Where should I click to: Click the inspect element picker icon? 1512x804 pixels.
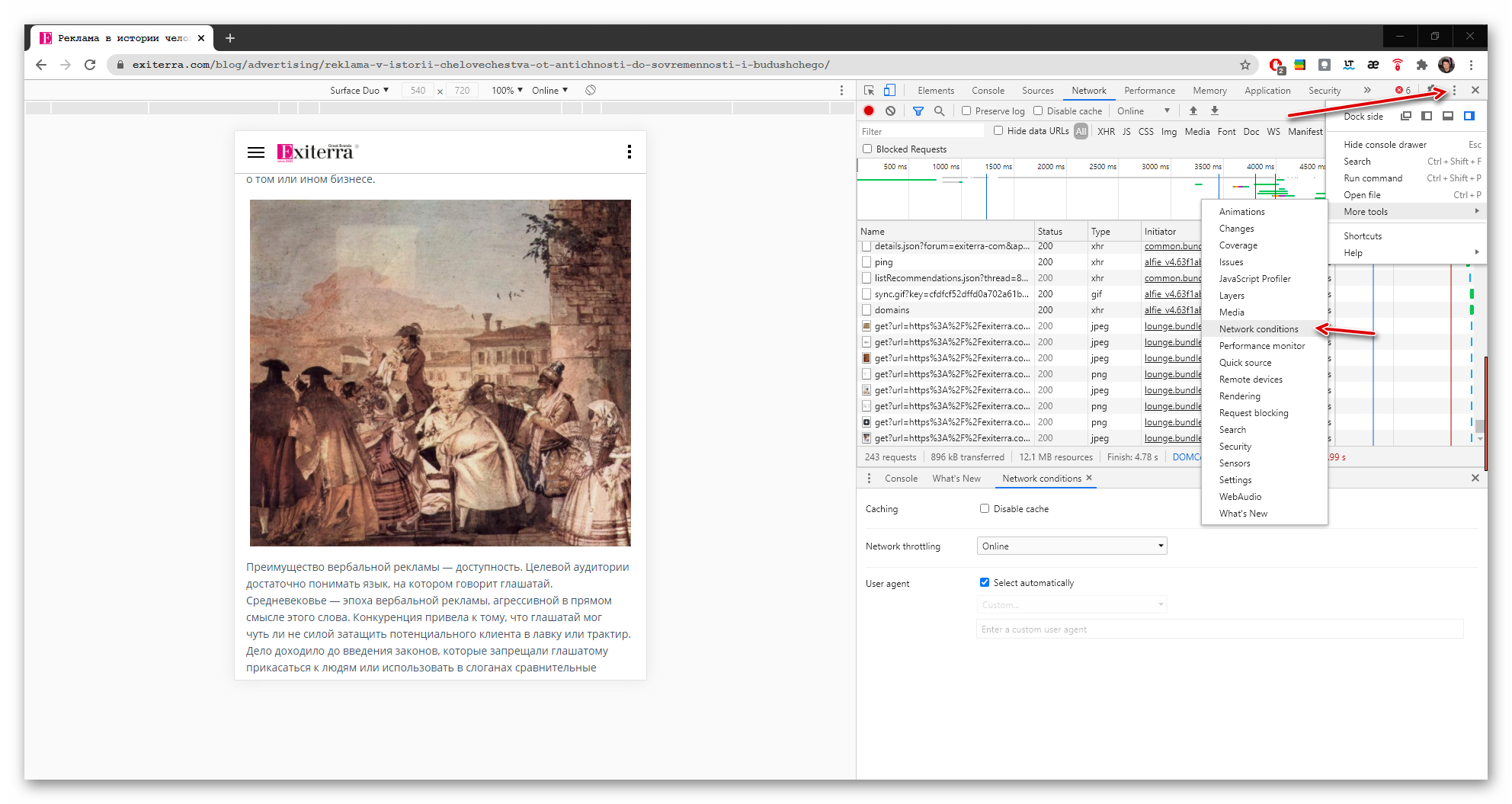point(869,90)
